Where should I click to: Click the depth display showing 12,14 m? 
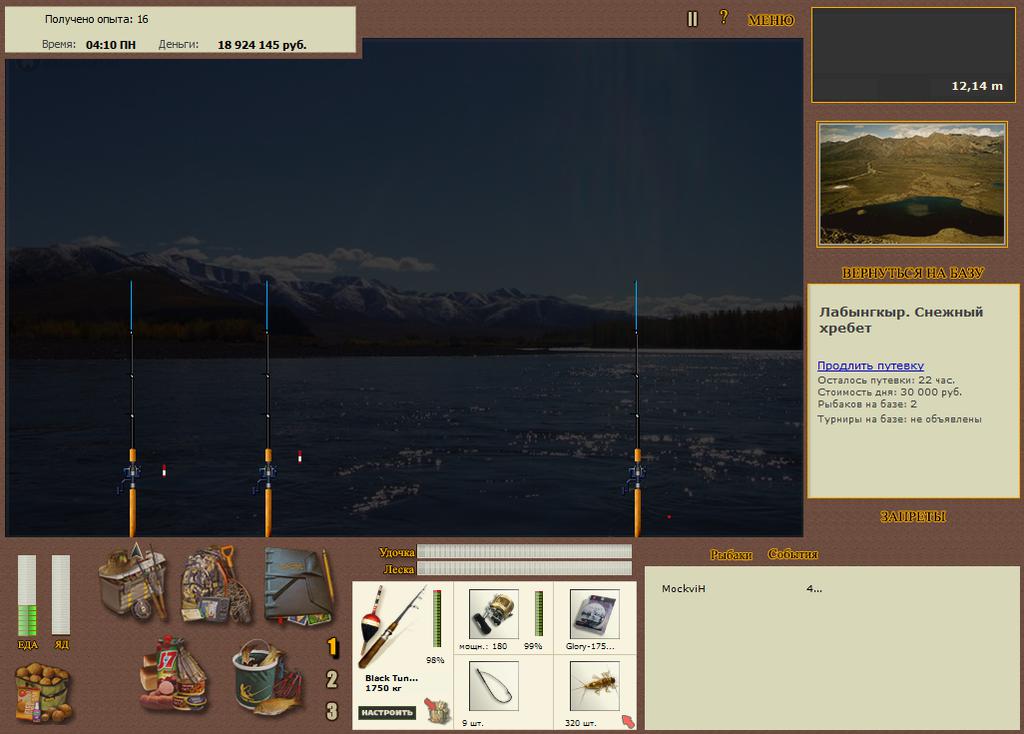pyautogui.click(x=913, y=56)
